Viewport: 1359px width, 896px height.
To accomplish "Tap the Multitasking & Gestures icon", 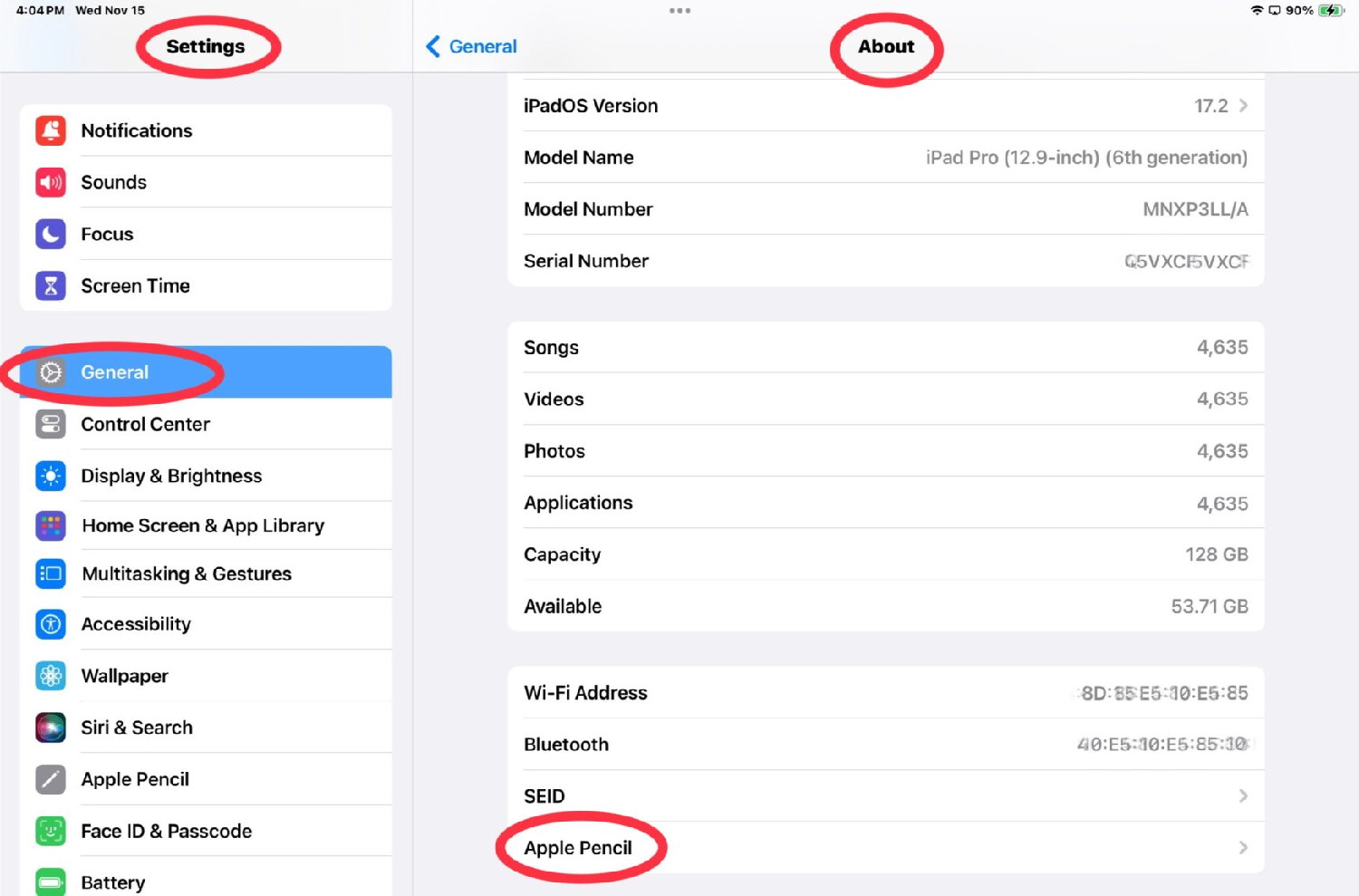I will 51,573.
